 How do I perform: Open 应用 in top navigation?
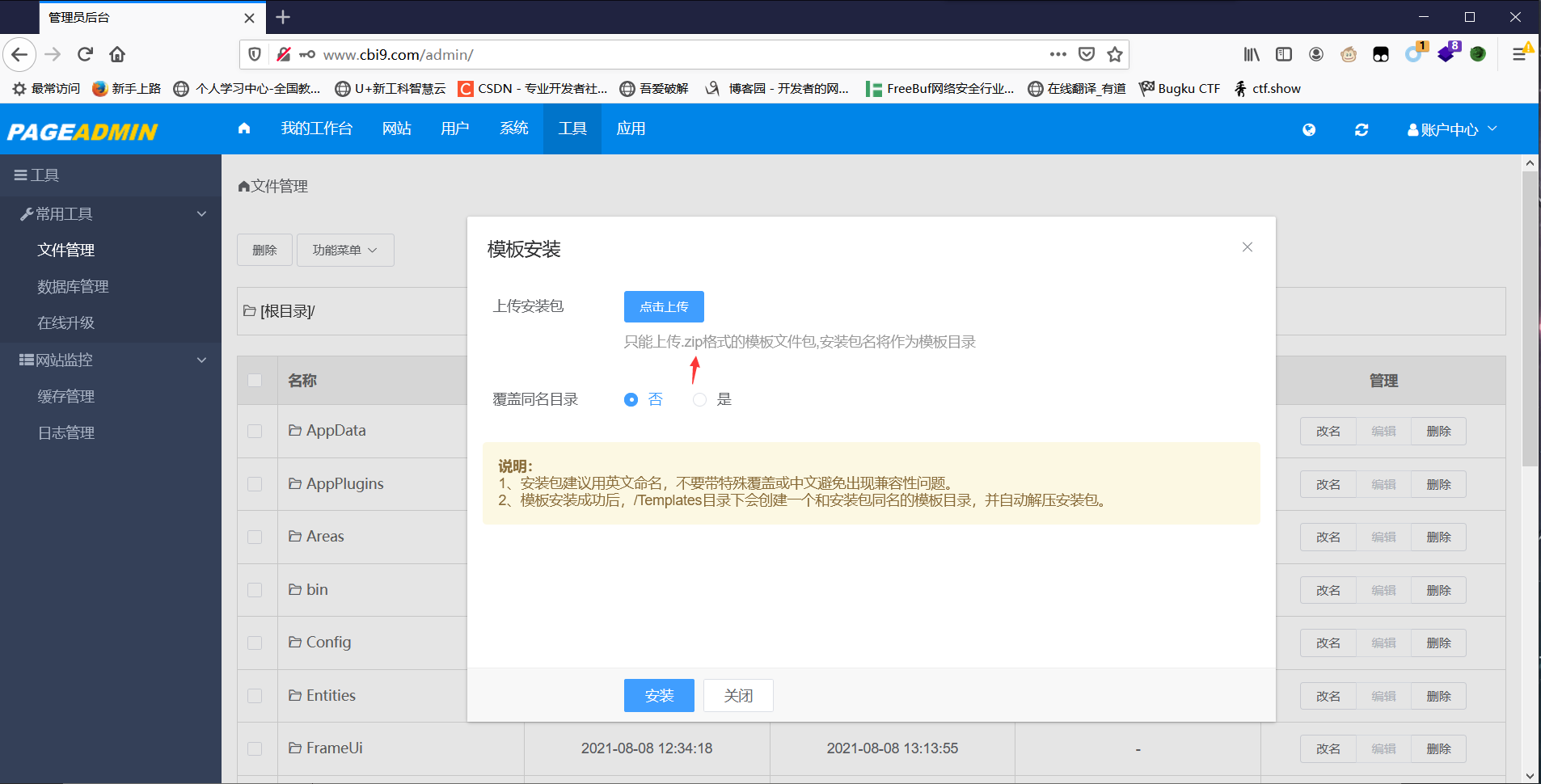[631, 129]
